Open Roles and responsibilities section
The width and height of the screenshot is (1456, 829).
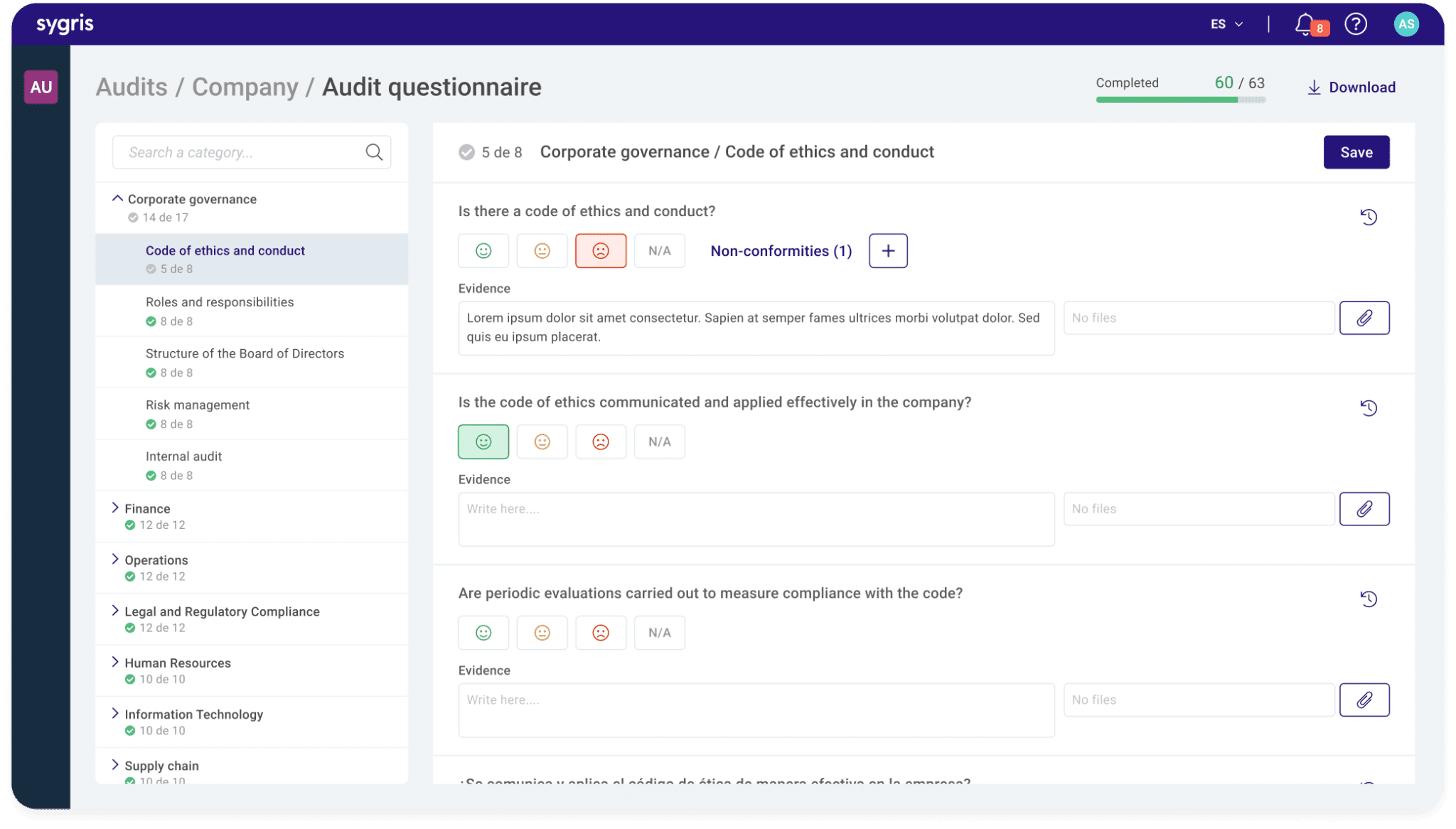click(x=252, y=311)
